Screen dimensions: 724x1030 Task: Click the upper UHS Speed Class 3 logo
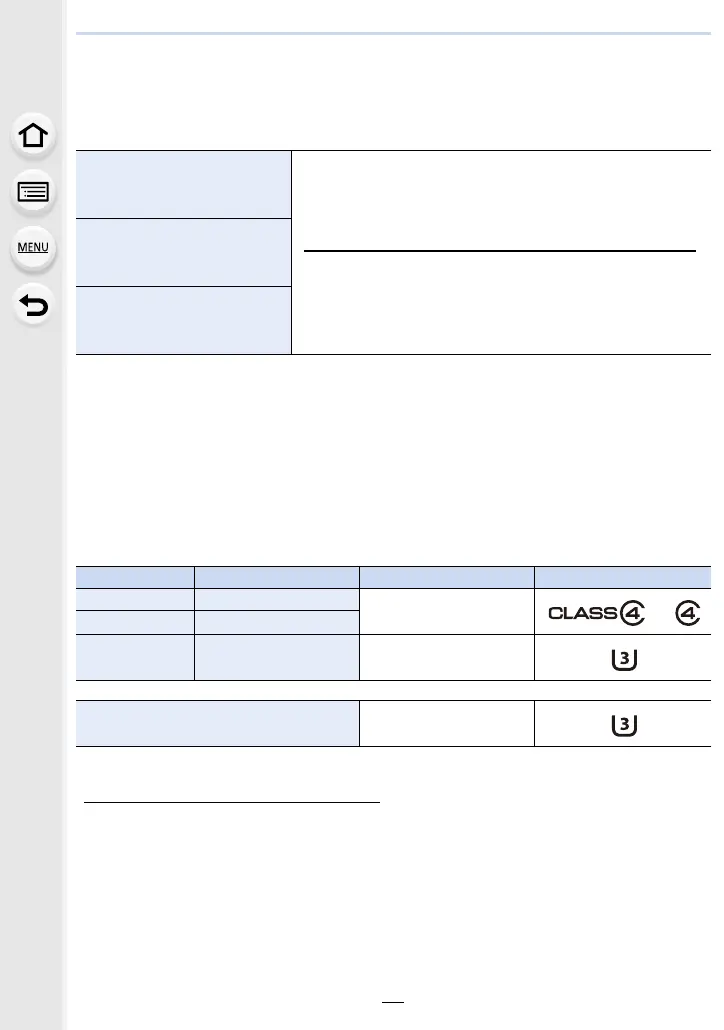(x=623, y=659)
